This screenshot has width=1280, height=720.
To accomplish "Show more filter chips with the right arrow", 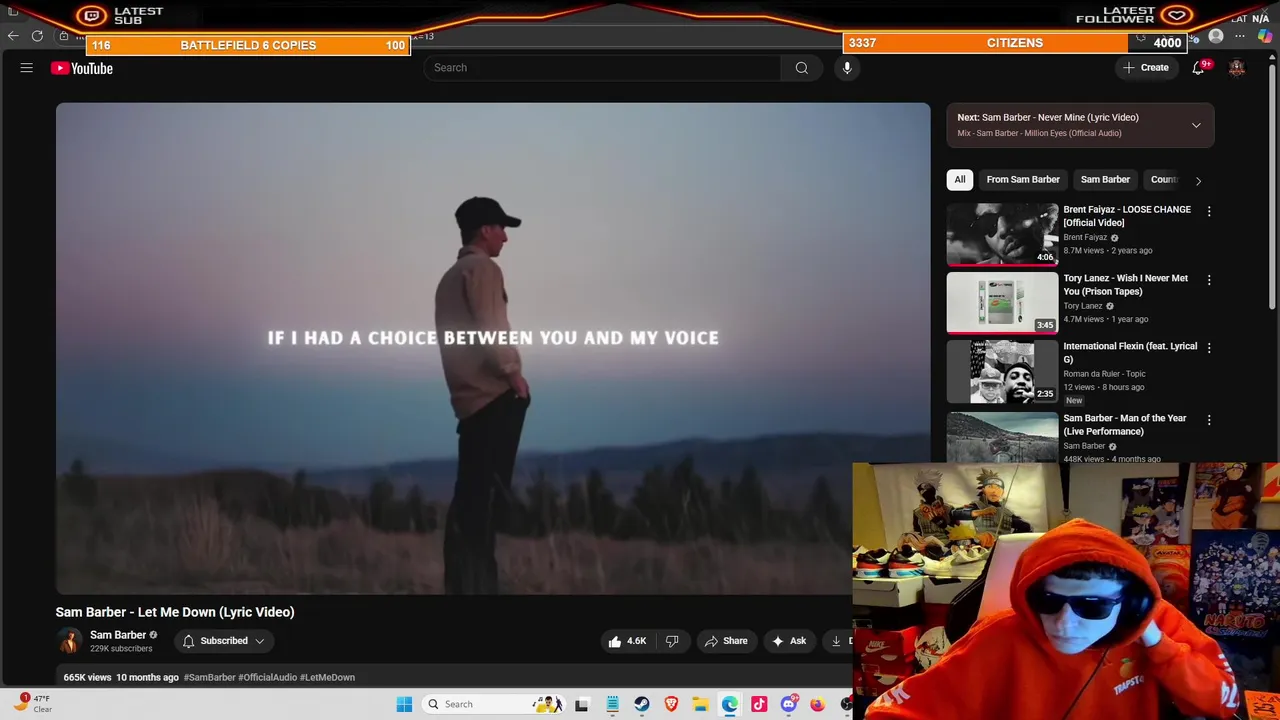I will [x=1198, y=180].
